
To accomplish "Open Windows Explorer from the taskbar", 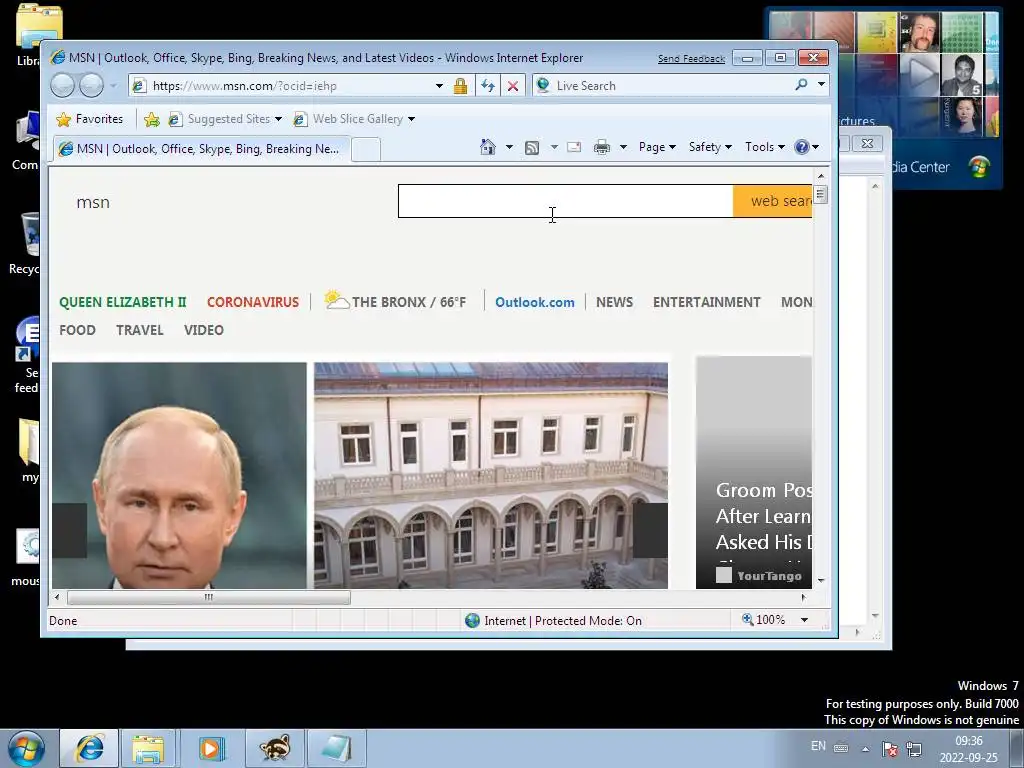I will coord(148,748).
